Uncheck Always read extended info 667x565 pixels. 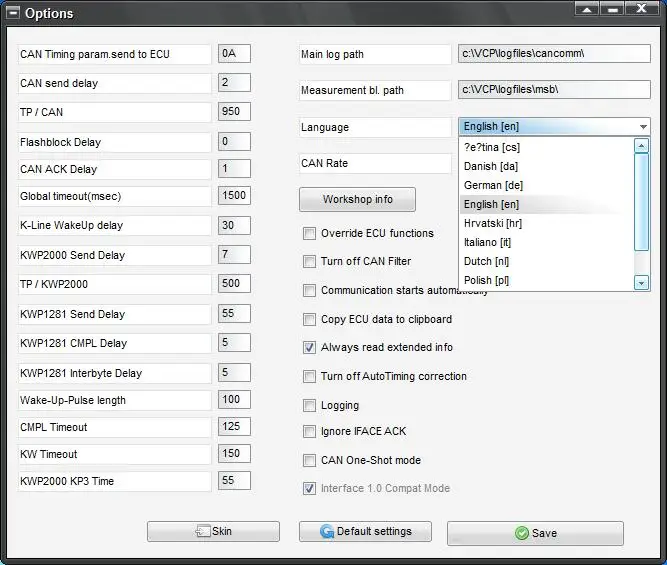point(309,348)
